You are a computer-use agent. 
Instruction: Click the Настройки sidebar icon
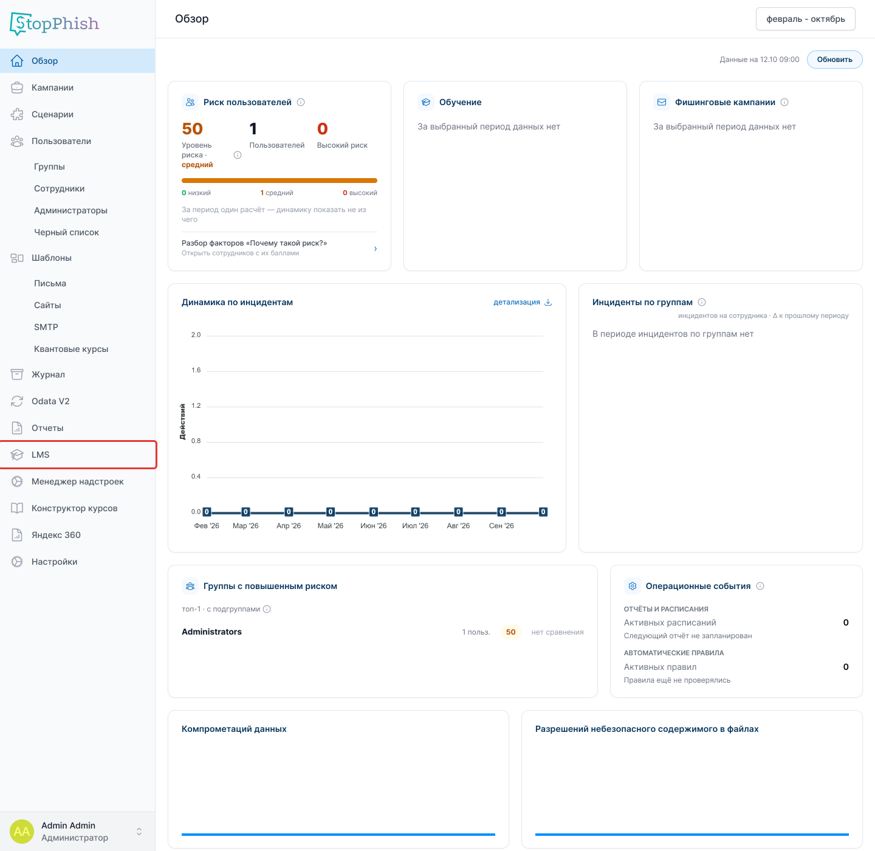click(17, 562)
